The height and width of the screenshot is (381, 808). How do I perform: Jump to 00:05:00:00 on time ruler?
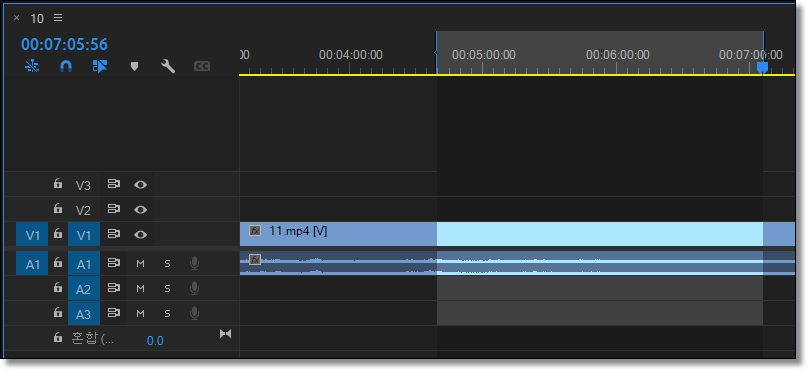tap(484, 55)
